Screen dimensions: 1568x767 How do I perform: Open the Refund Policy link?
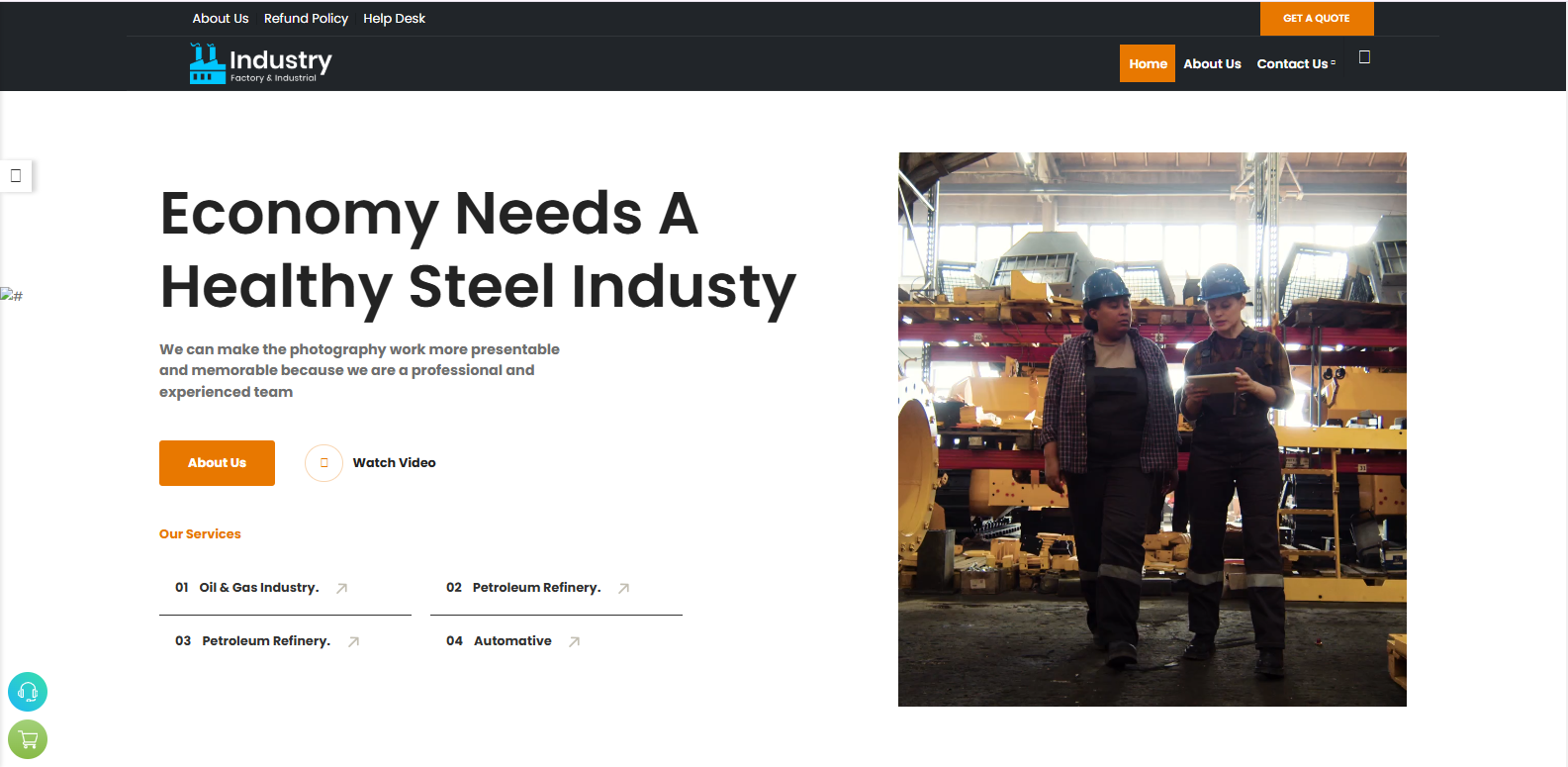point(306,18)
